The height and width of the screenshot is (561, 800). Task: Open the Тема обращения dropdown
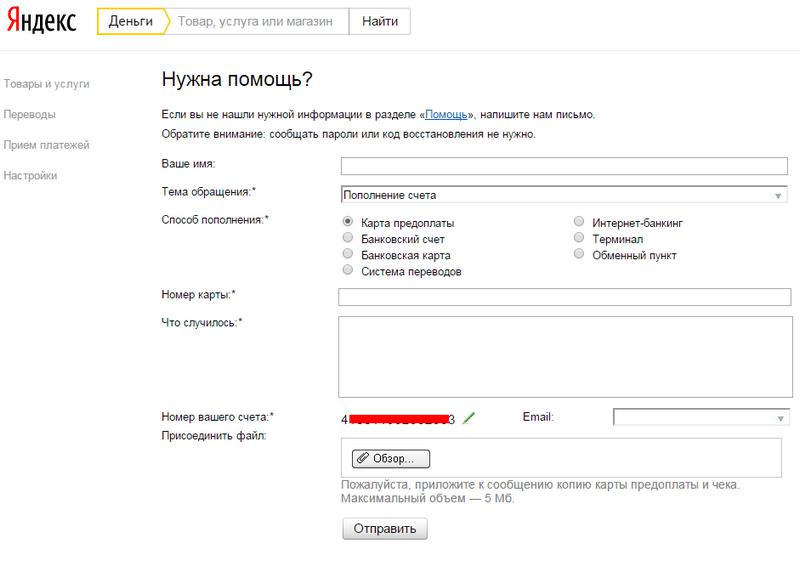[x=564, y=195]
